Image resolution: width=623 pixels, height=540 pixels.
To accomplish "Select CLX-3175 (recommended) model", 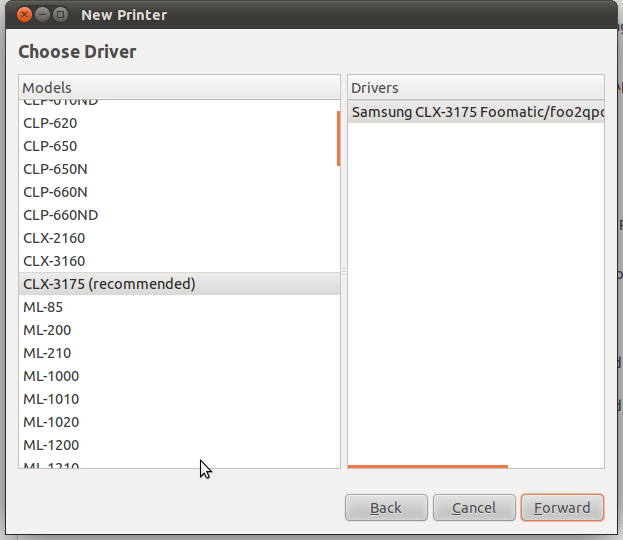I will coord(179,284).
